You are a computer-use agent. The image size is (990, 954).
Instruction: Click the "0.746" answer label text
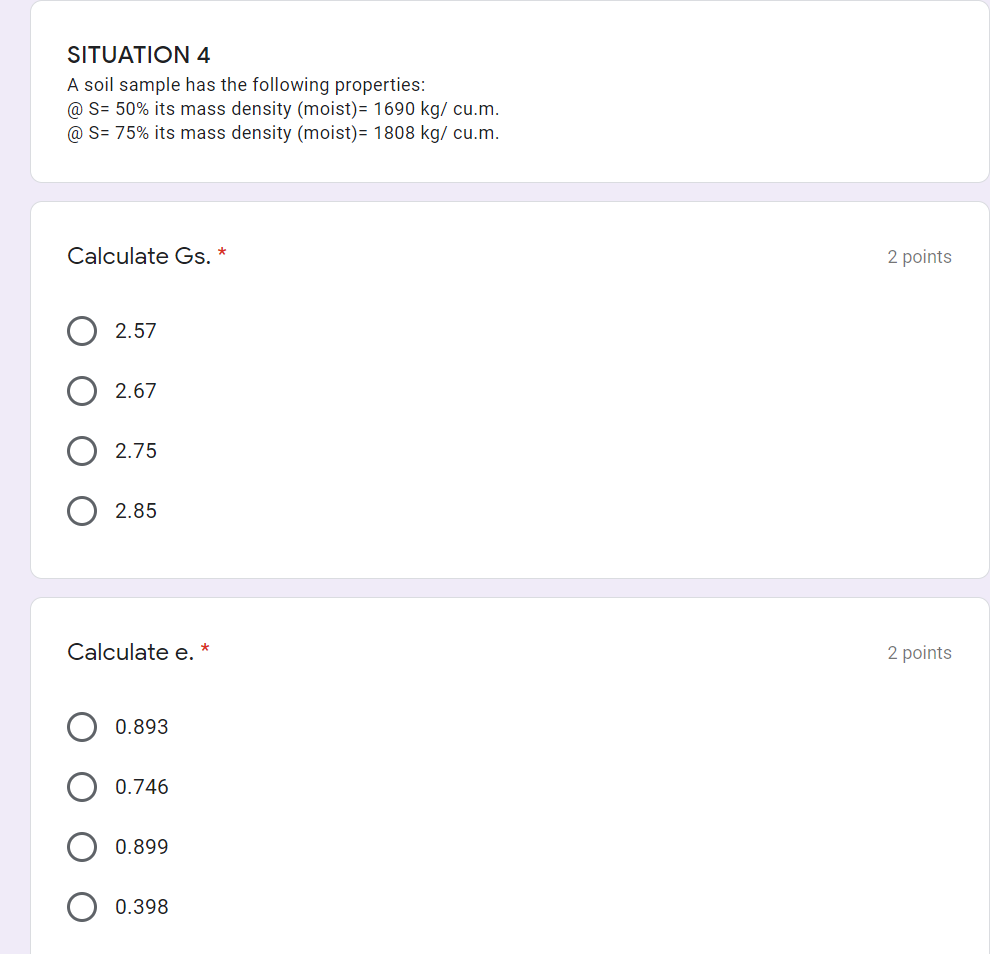pyautogui.click(x=141, y=787)
